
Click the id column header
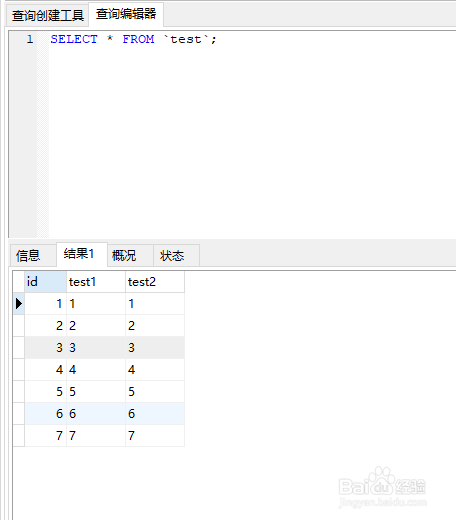45,282
